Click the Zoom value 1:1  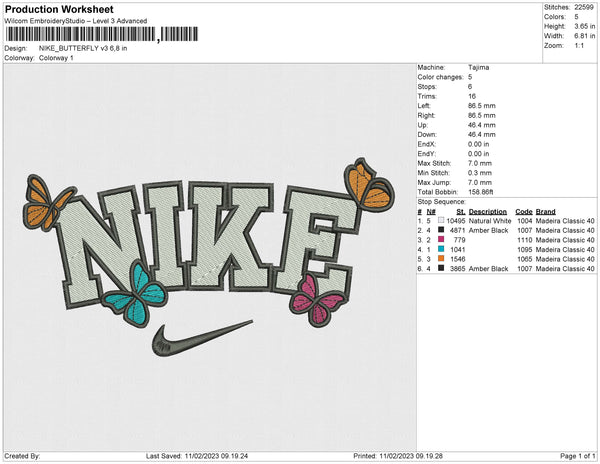tap(579, 46)
